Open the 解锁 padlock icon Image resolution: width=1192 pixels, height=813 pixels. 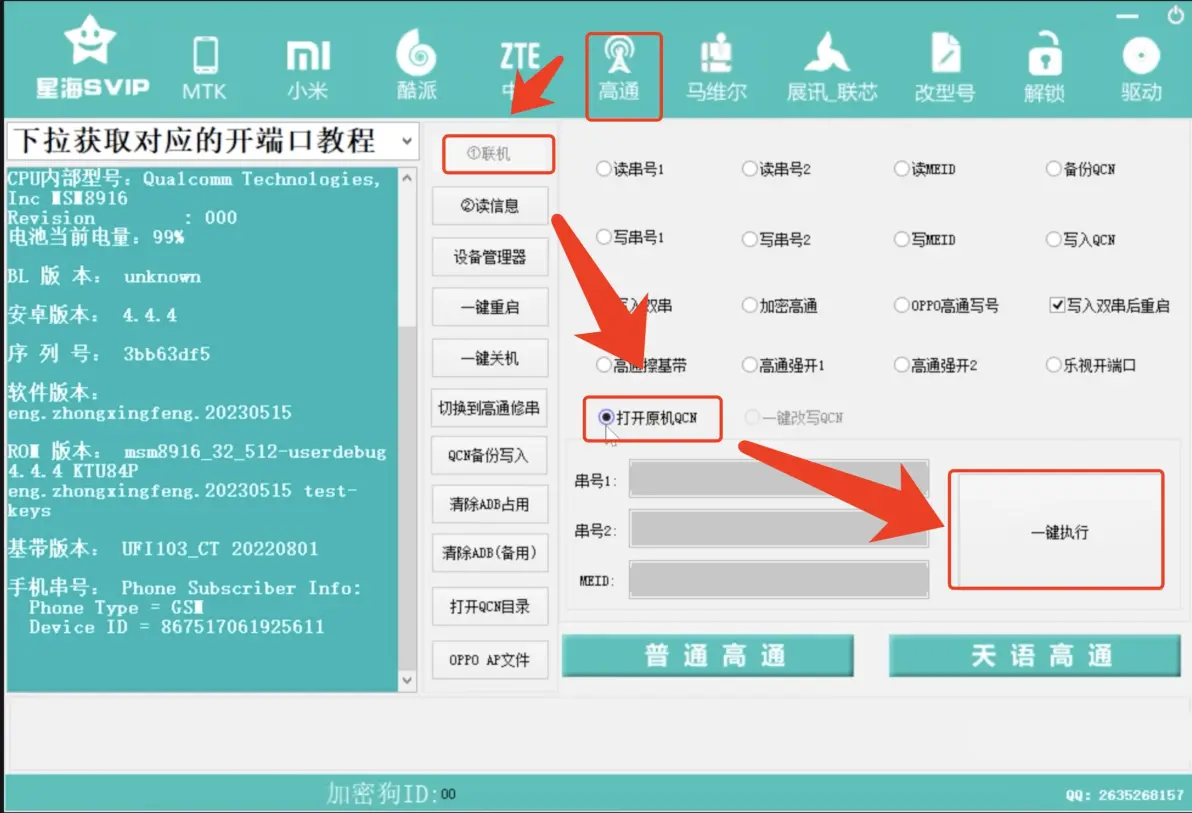tap(1044, 66)
